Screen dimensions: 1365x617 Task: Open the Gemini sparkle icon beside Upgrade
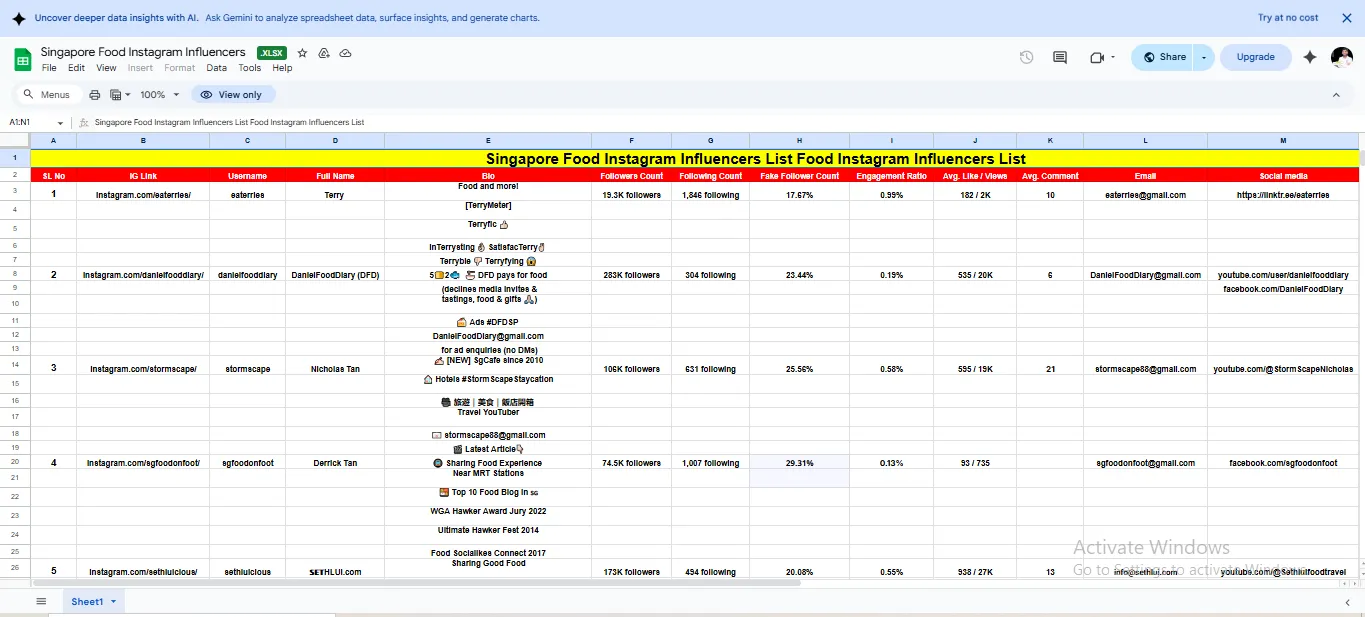click(1310, 57)
